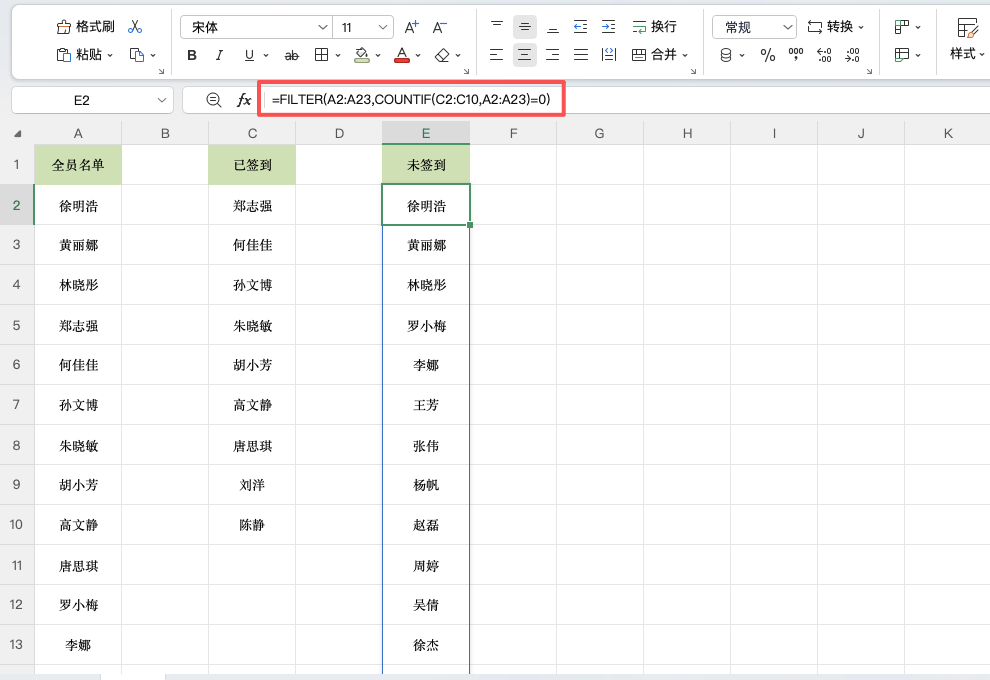Click the eraser clear formatting icon
990x680 pixels.
coord(442,56)
